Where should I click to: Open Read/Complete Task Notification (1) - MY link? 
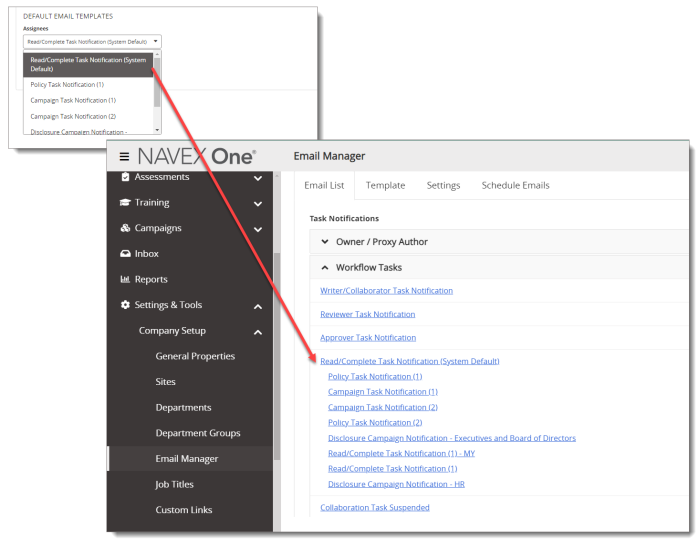(x=402, y=453)
